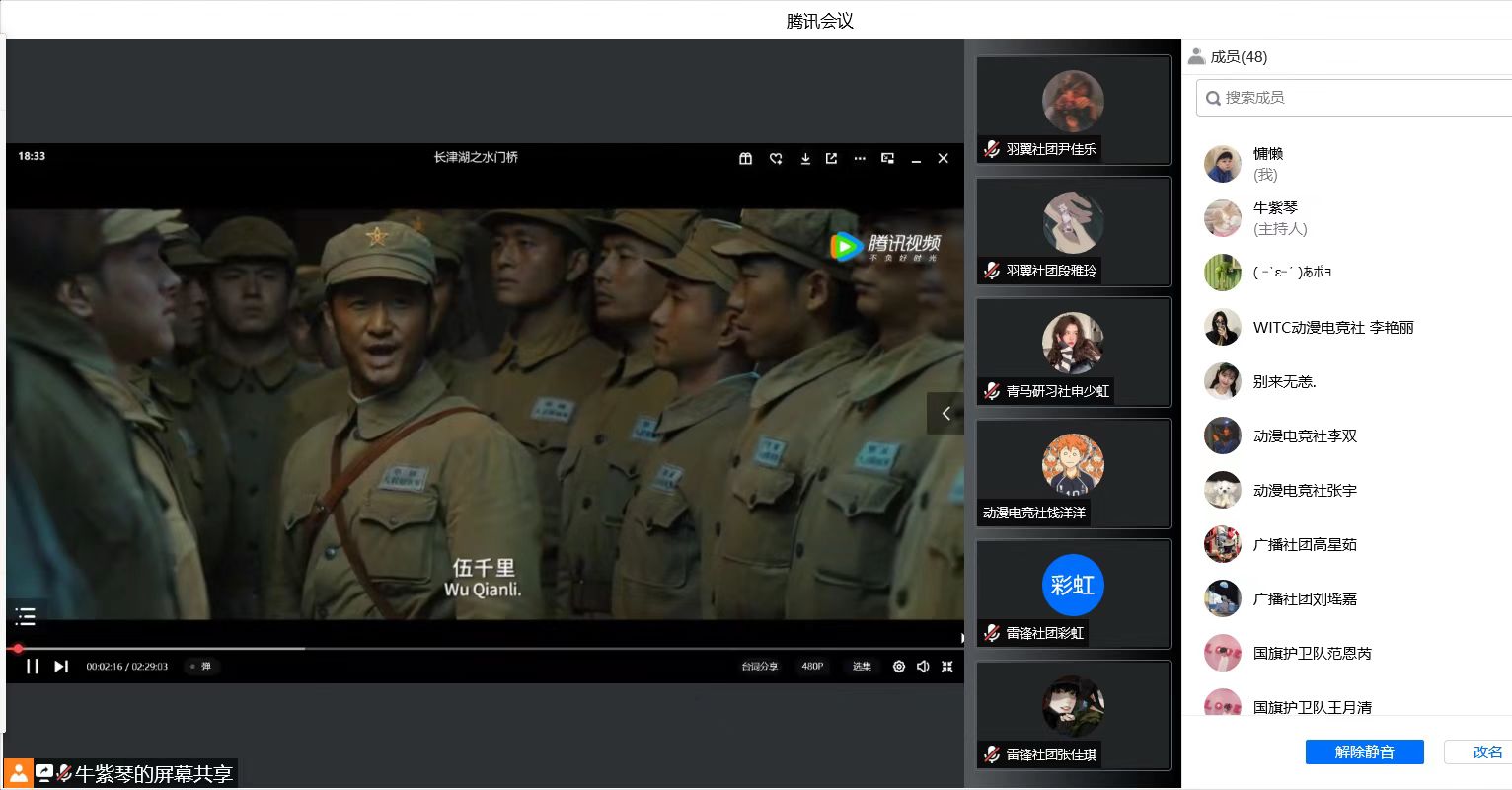
Task: Open the playlist list icon over the video
Action: click(26, 617)
